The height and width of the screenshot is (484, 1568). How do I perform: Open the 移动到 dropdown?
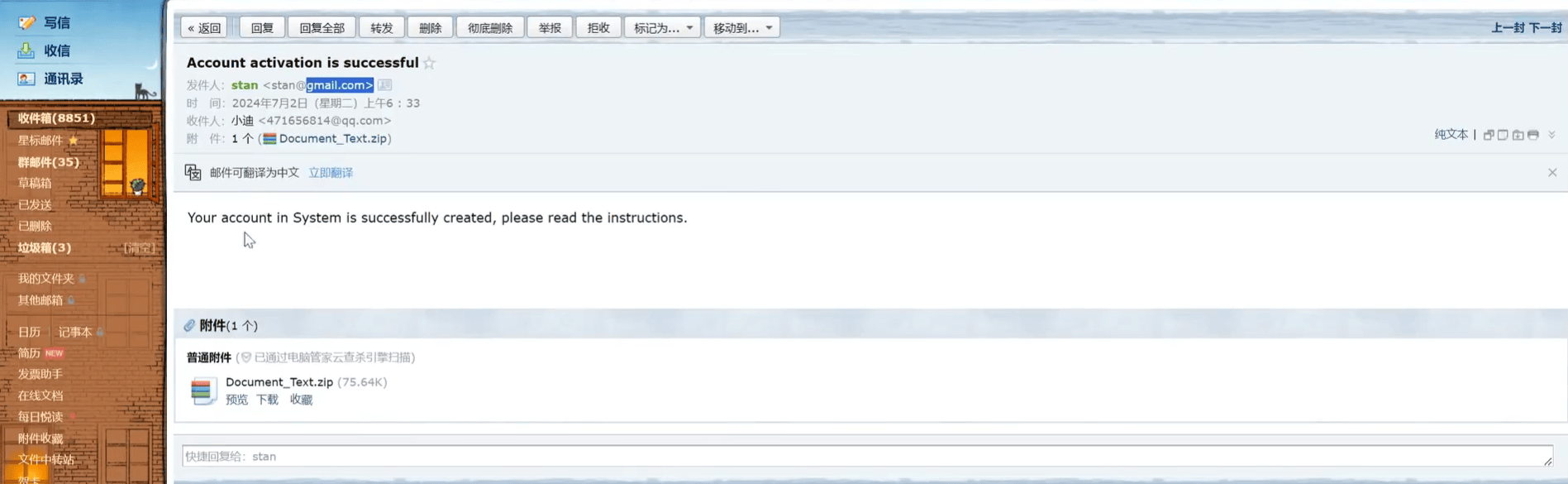pyautogui.click(x=741, y=27)
